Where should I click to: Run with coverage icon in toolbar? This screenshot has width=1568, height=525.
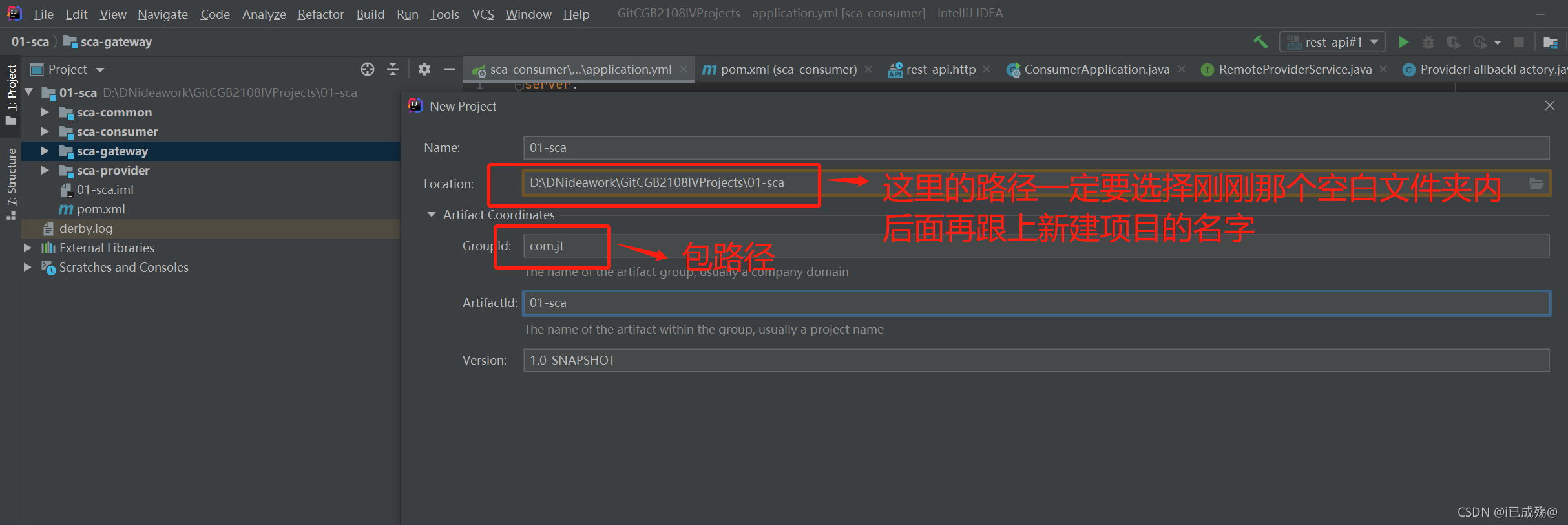[x=1454, y=42]
